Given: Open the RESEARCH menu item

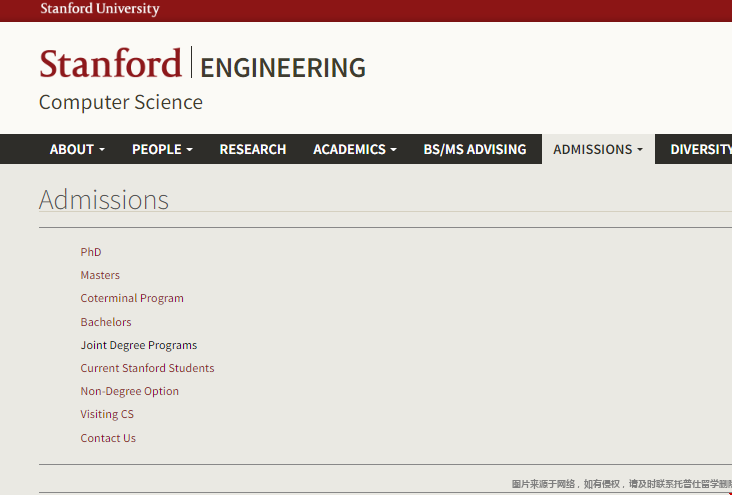Looking at the screenshot, I should click(x=252, y=149).
